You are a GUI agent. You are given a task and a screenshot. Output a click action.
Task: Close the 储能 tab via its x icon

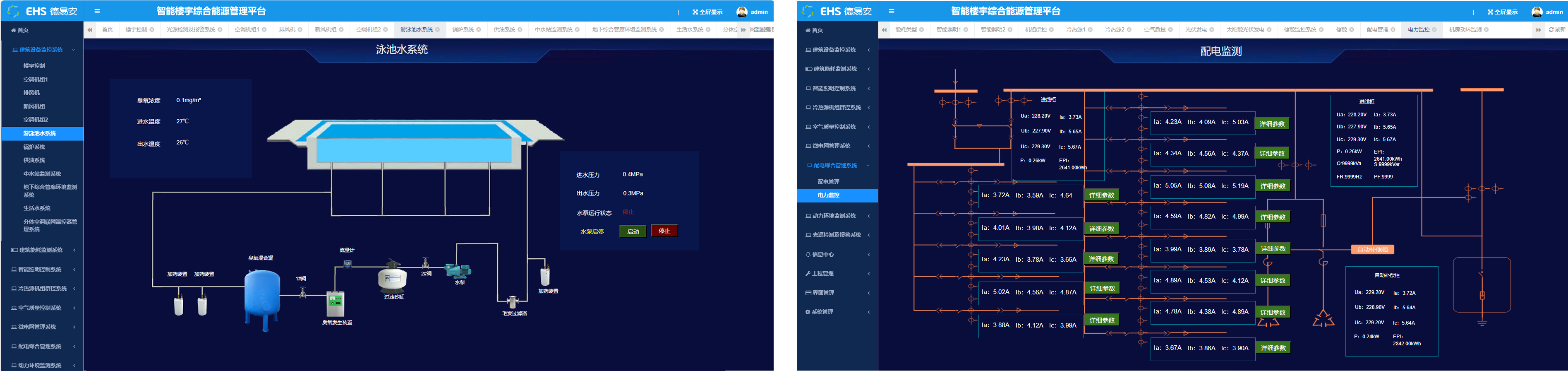point(1352,30)
